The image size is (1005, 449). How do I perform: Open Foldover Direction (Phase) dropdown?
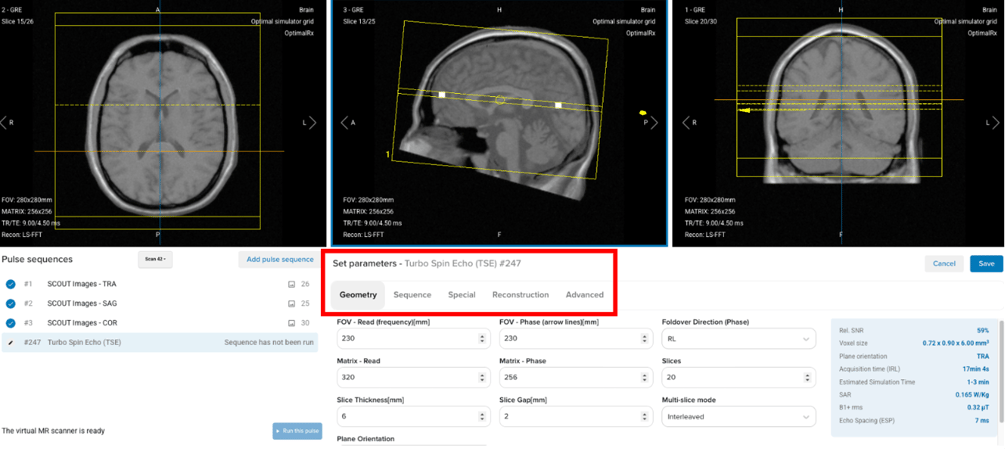pos(738,339)
